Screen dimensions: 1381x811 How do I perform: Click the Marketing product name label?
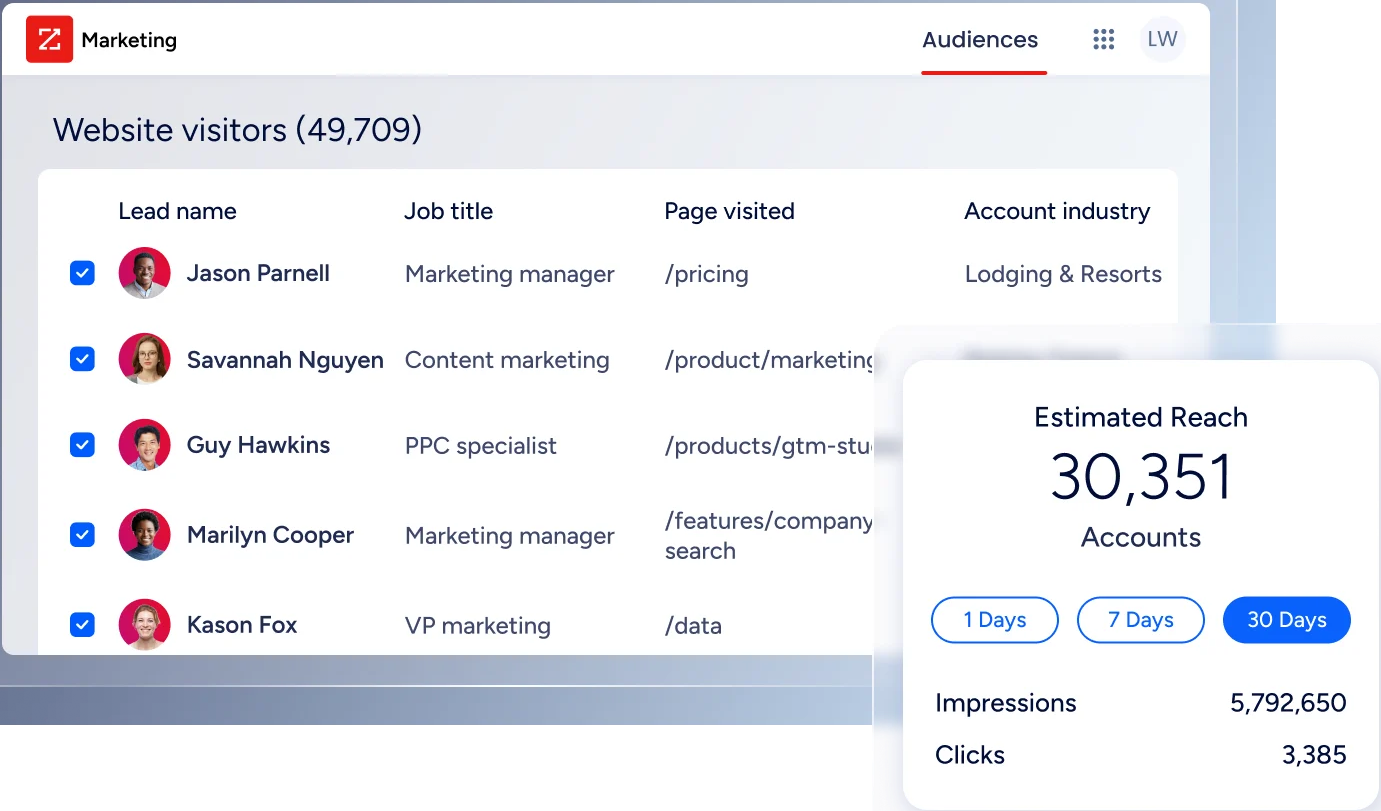point(129,40)
